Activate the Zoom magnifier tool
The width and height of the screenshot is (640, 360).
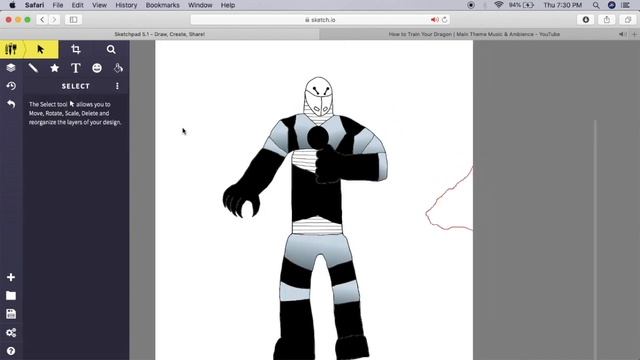coord(111,49)
